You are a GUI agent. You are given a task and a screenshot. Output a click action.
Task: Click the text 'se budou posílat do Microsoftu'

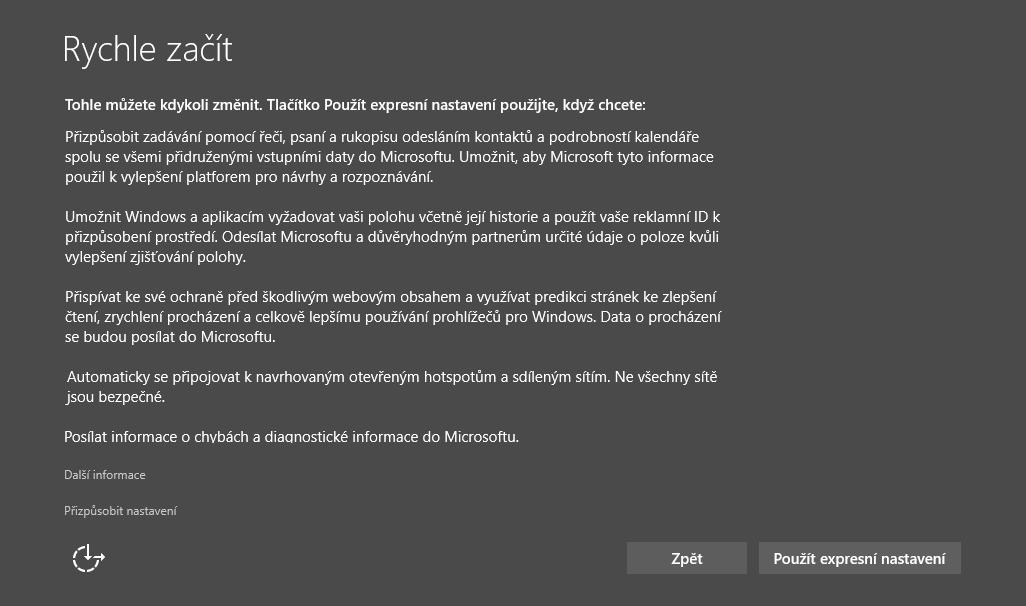170,337
